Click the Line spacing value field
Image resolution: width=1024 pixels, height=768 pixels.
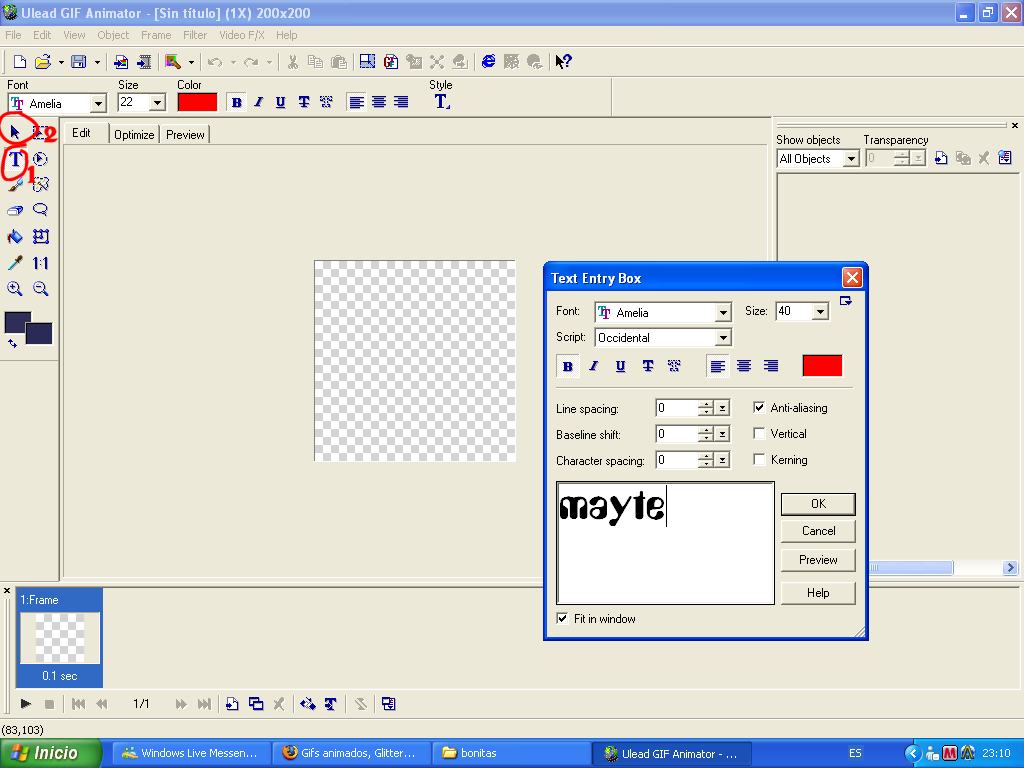pos(676,408)
